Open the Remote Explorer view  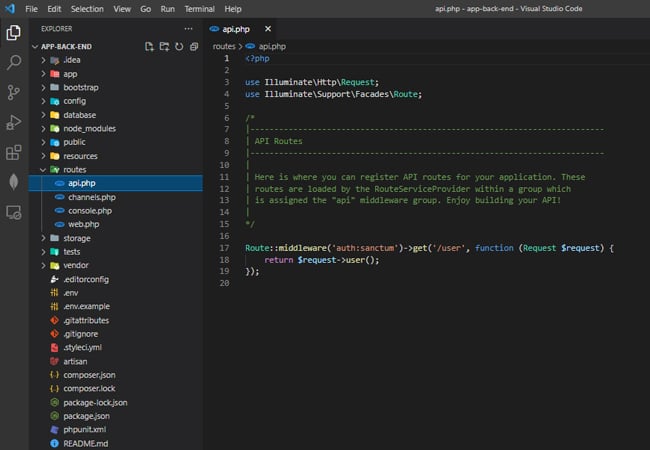[14, 213]
